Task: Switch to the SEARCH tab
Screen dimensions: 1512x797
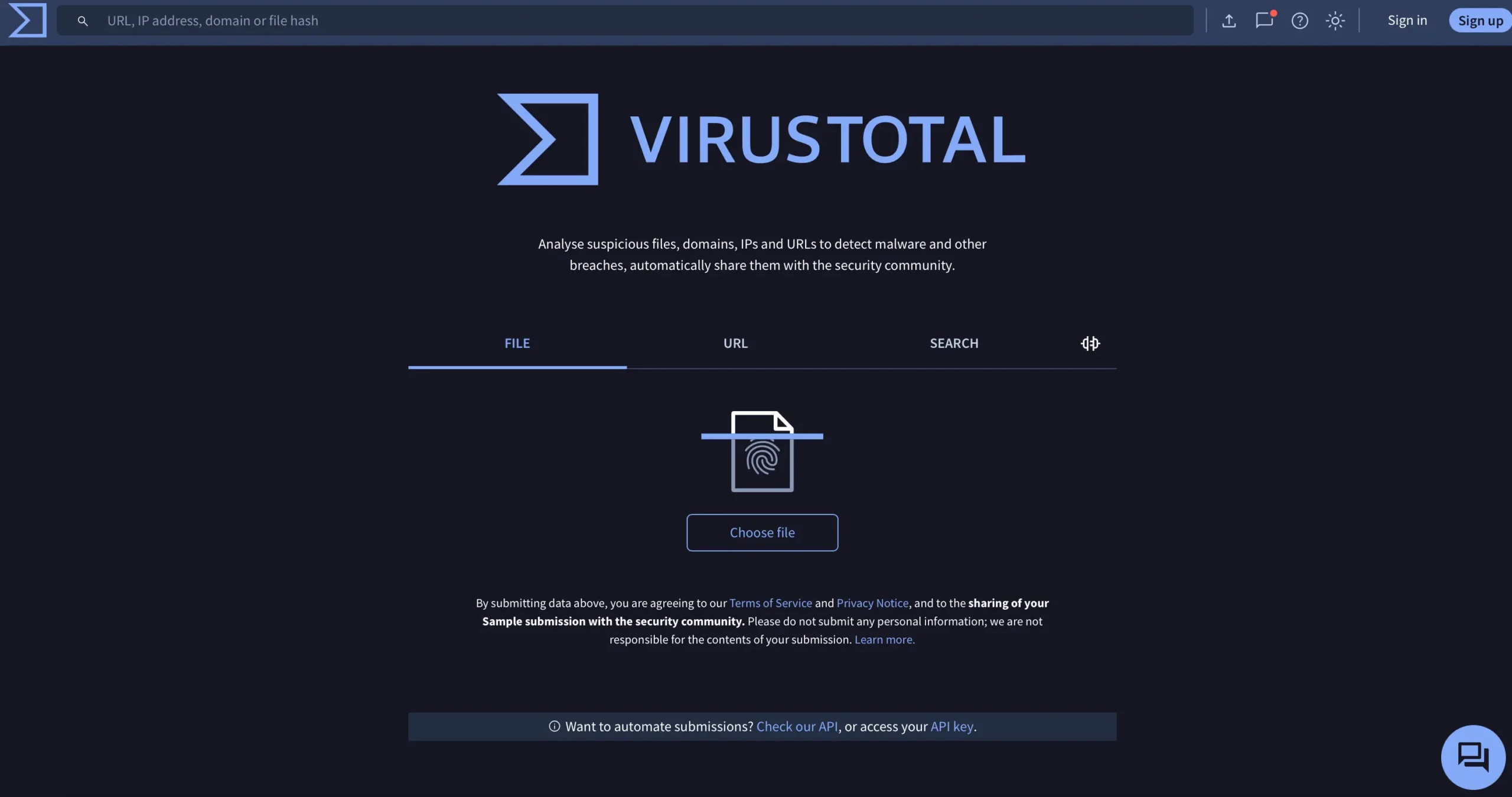Action: click(x=954, y=342)
